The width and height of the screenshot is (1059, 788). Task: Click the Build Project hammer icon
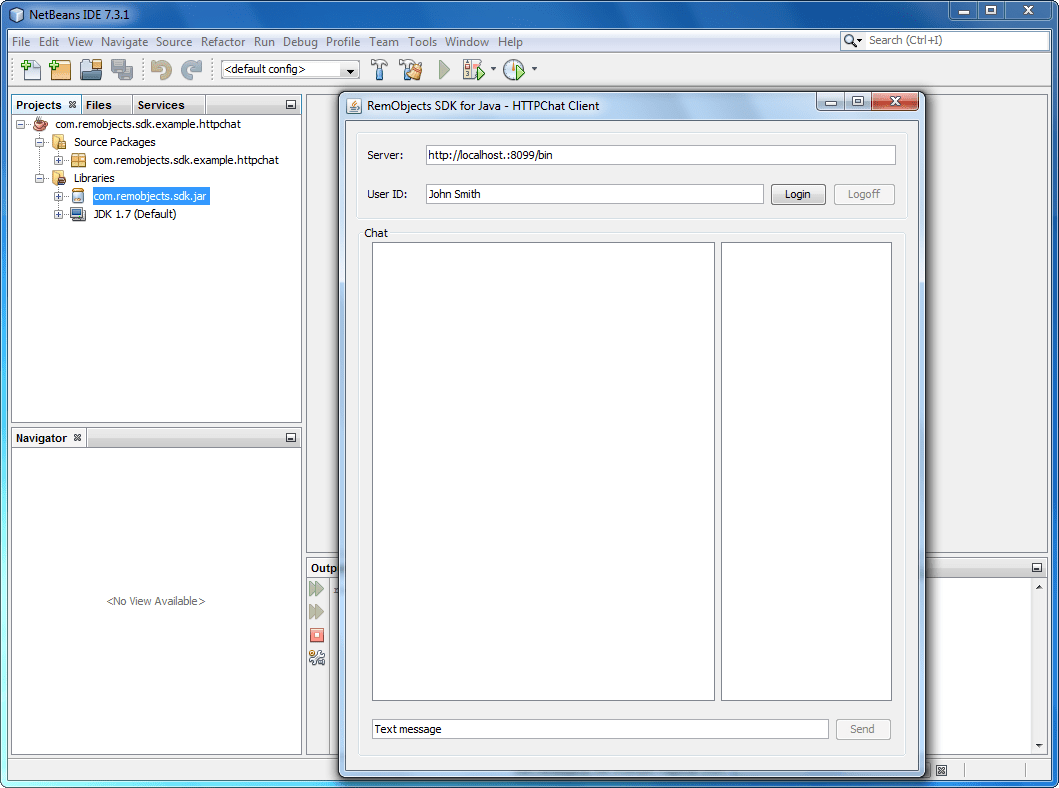[x=379, y=70]
